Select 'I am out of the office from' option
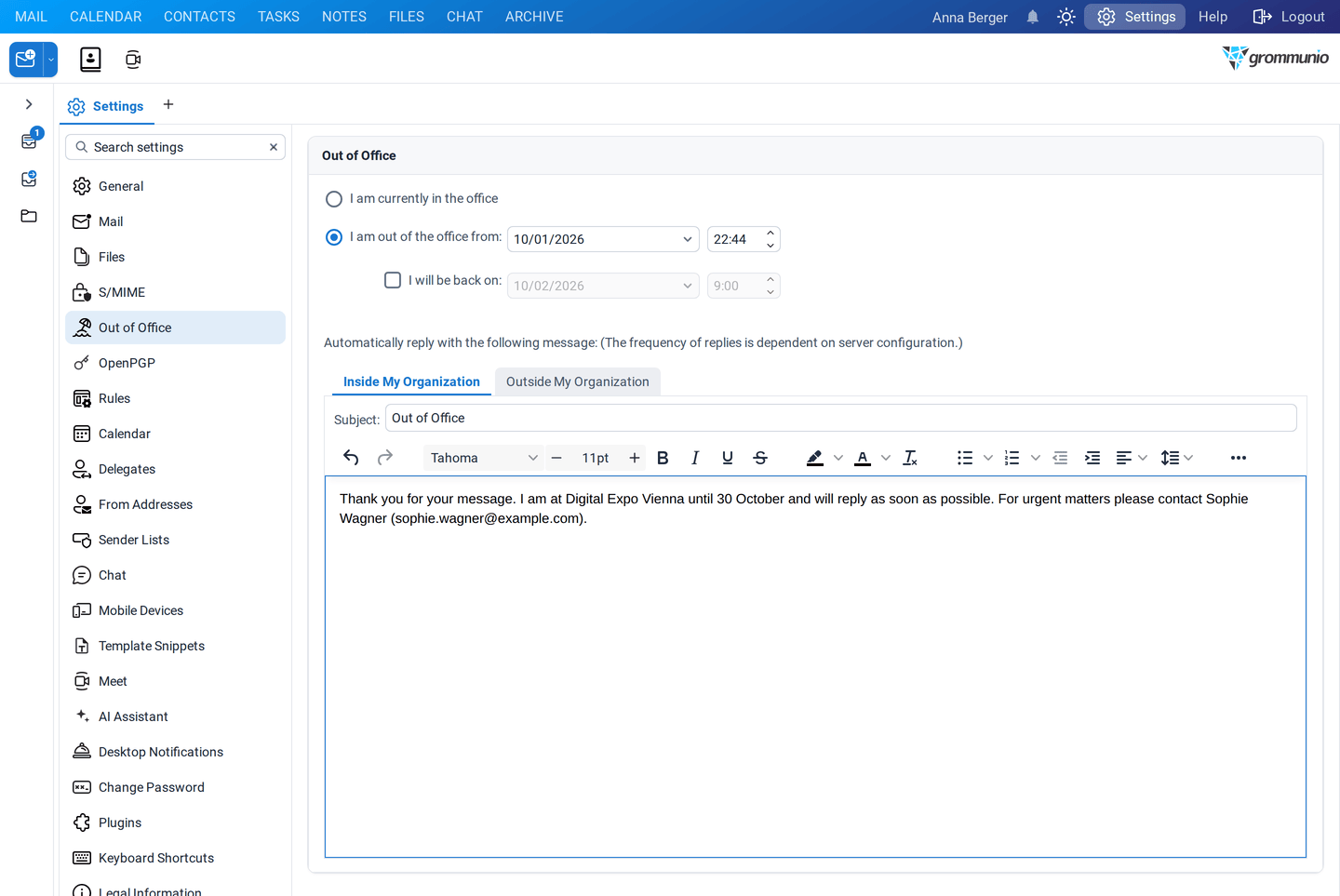This screenshot has height=896, width=1340. [334, 237]
